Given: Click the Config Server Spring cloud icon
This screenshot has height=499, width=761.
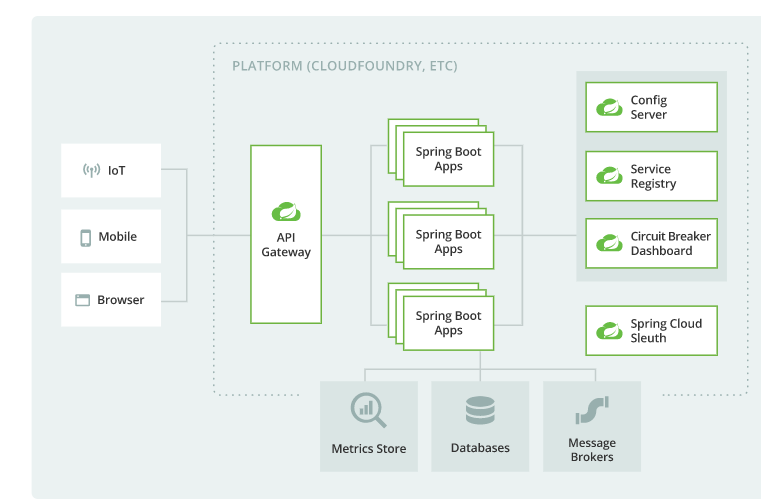Looking at the screenshot, I should pyautogui.click(x=609, y=107).
